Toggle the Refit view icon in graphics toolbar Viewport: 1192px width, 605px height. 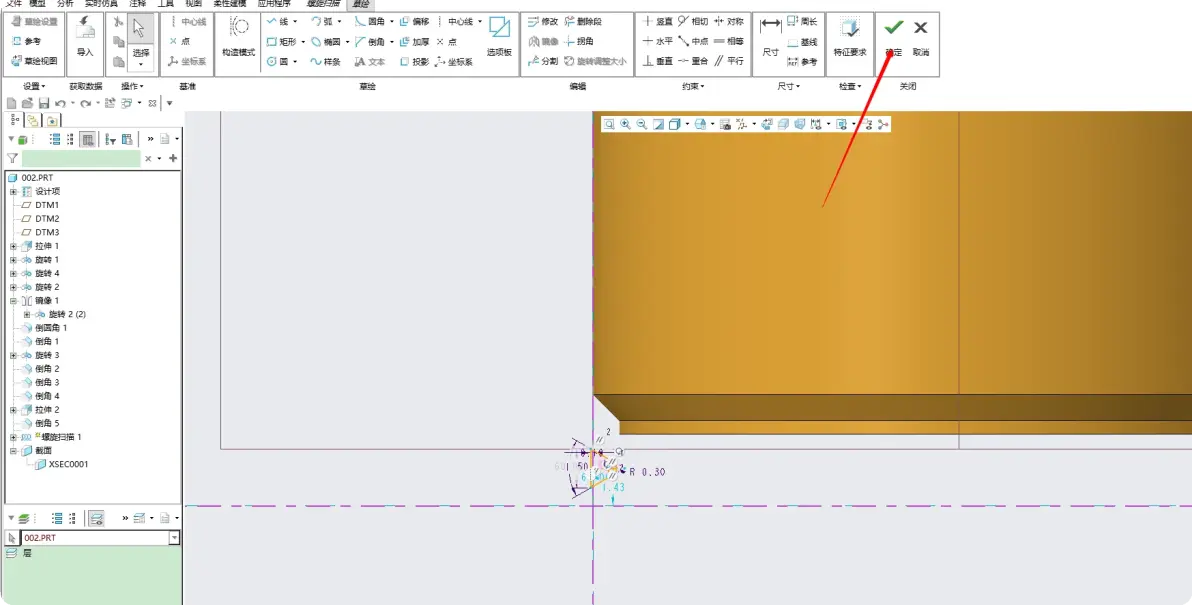click(x=609, y=124)
